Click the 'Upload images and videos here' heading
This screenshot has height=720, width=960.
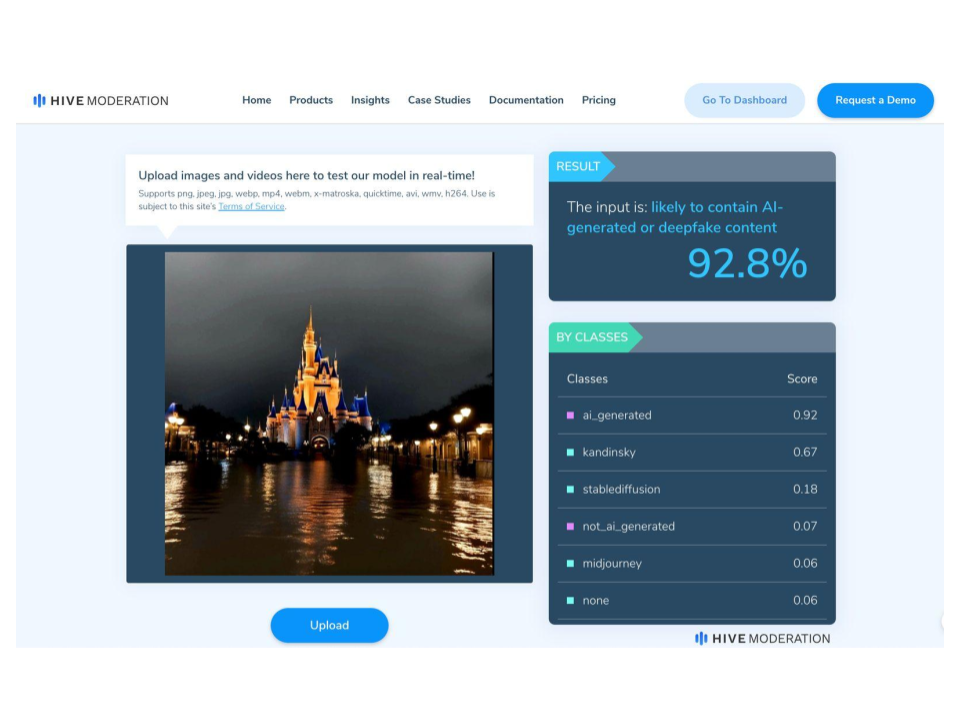[x=307, y=175]
